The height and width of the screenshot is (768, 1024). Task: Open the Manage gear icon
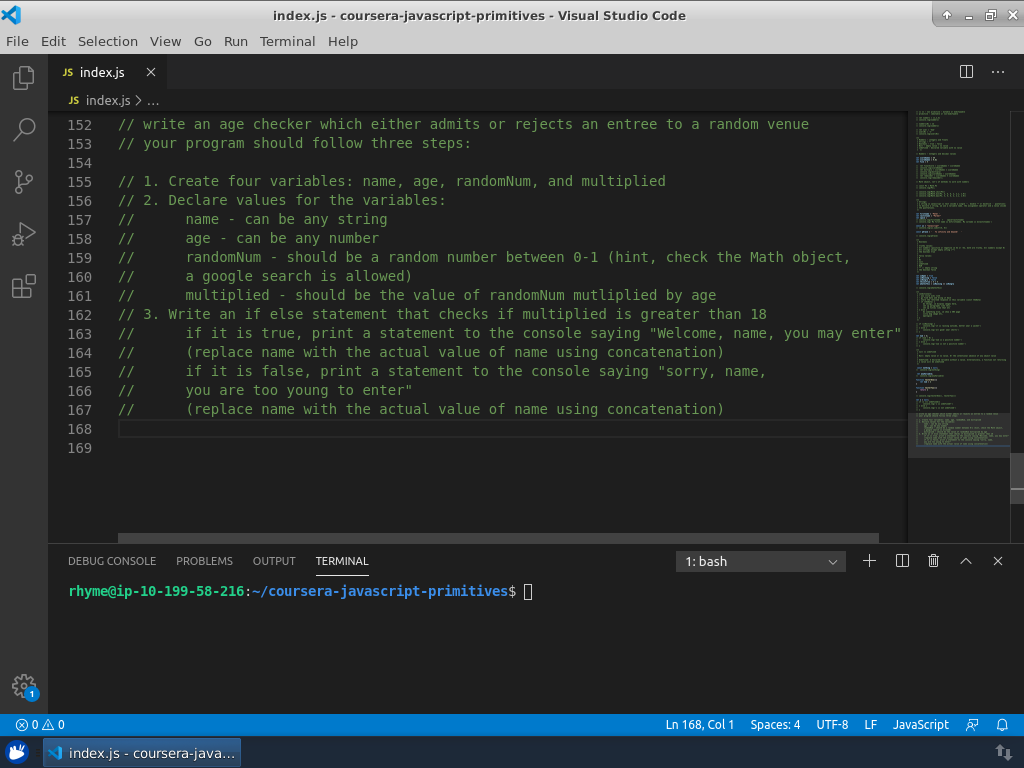pos(24,686)
